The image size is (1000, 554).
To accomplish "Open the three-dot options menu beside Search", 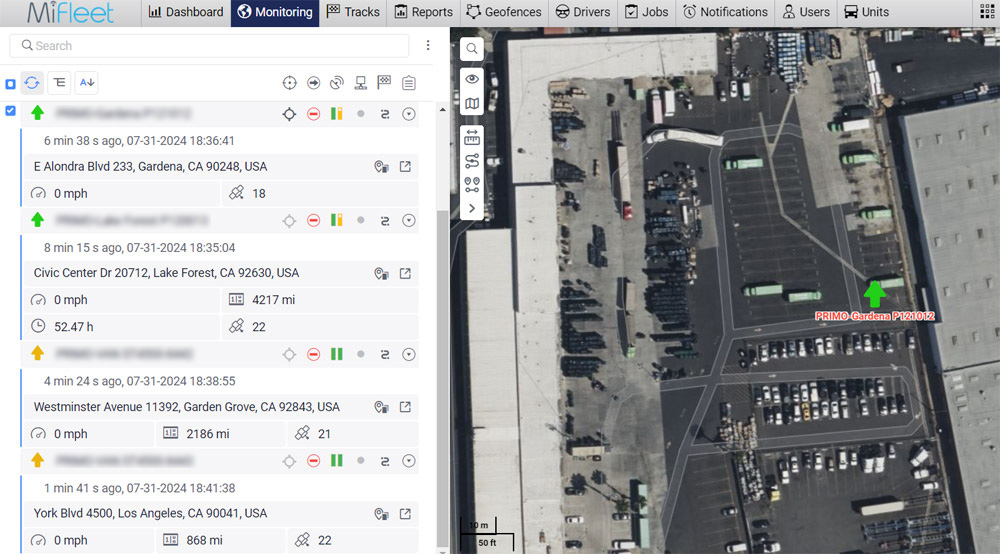I will click(428, 46).
